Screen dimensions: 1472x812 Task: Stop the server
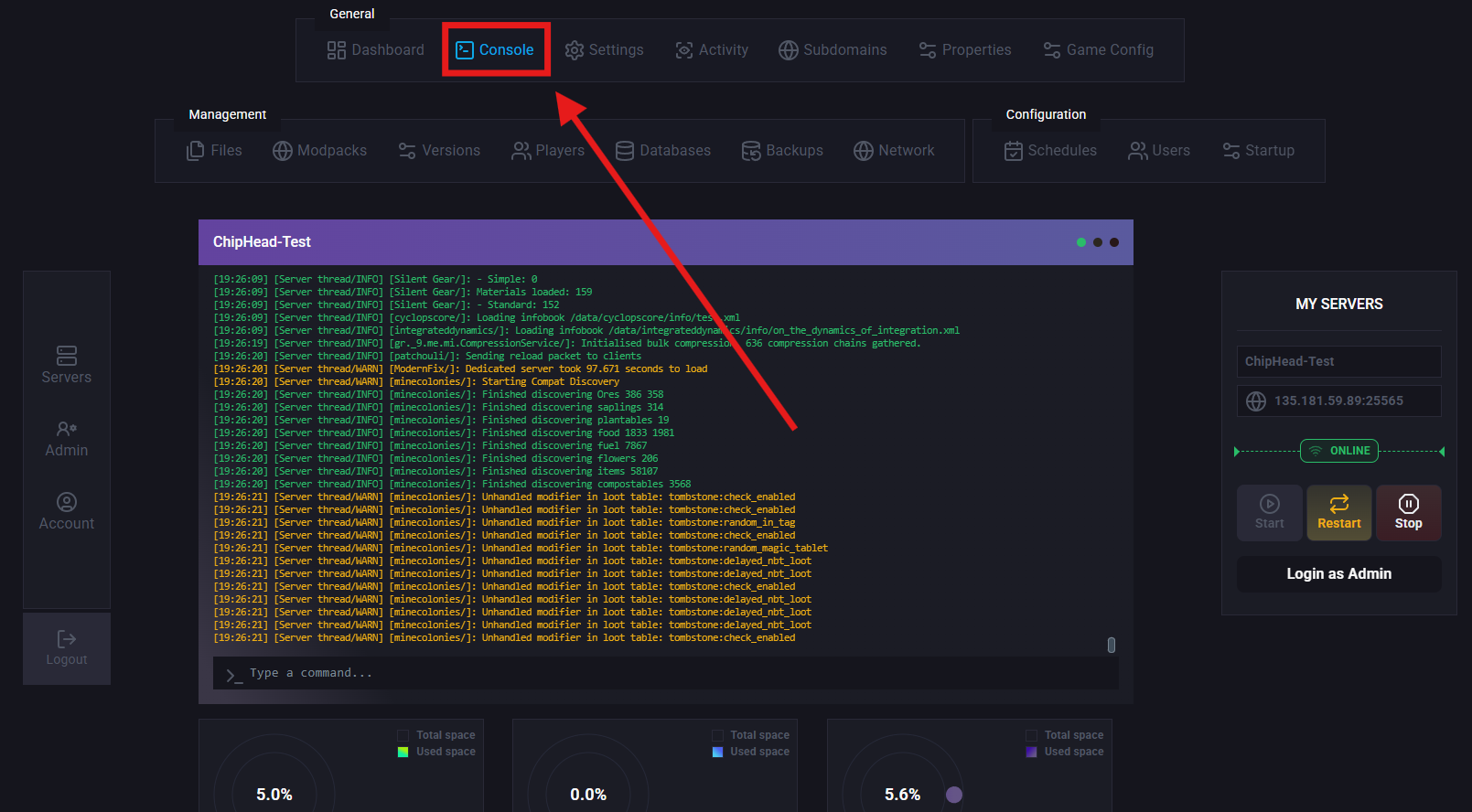(x=1408, y=513)
